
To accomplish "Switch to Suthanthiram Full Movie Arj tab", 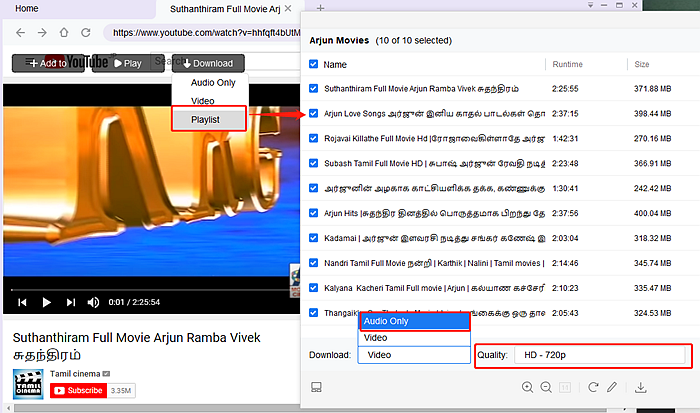I will pyautogui.click(x=225, y=9).
